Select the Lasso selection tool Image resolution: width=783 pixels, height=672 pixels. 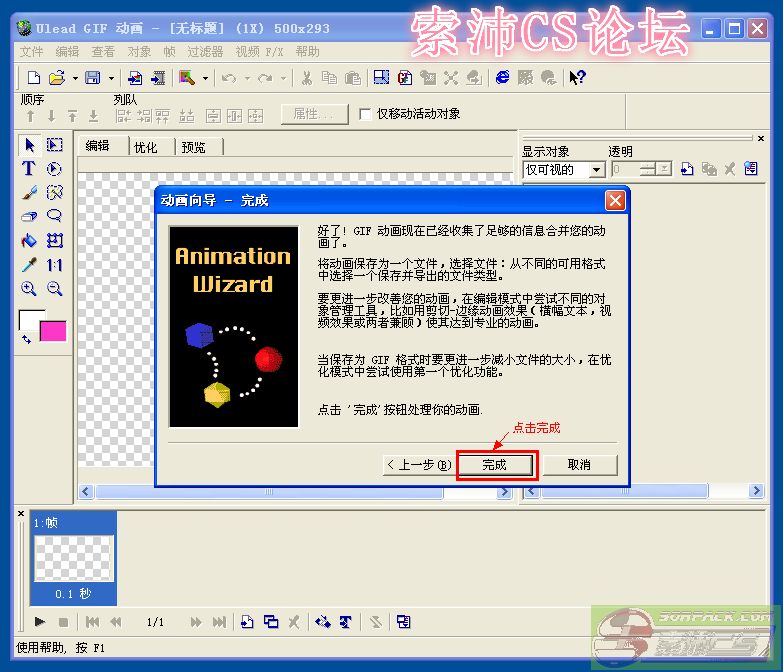[x=54, y=216]
